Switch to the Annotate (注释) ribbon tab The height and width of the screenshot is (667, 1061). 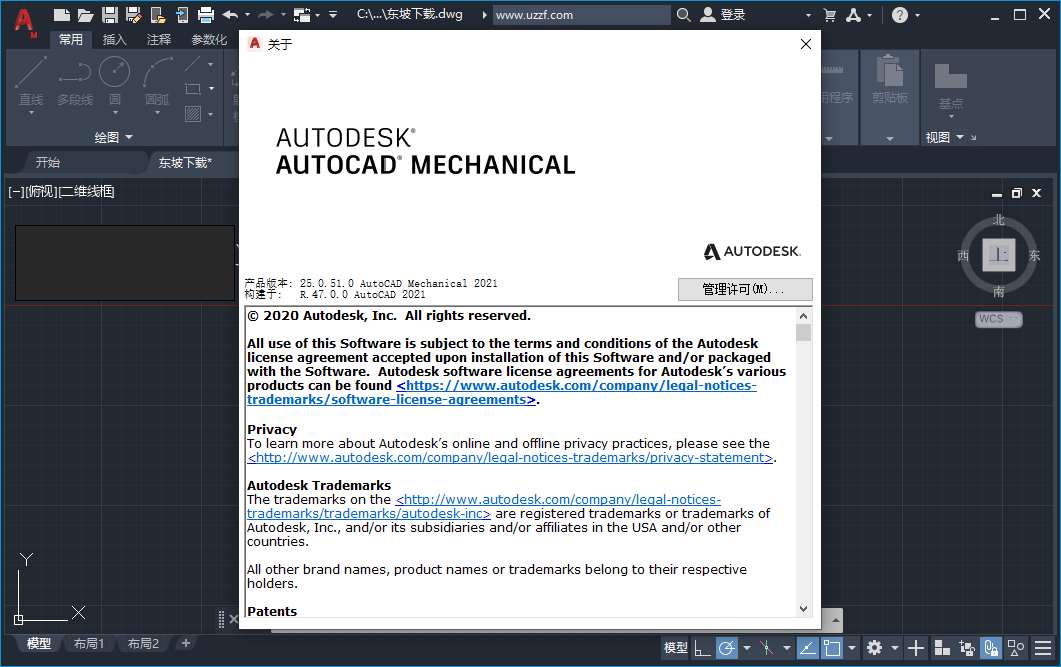tap(159, 39)
